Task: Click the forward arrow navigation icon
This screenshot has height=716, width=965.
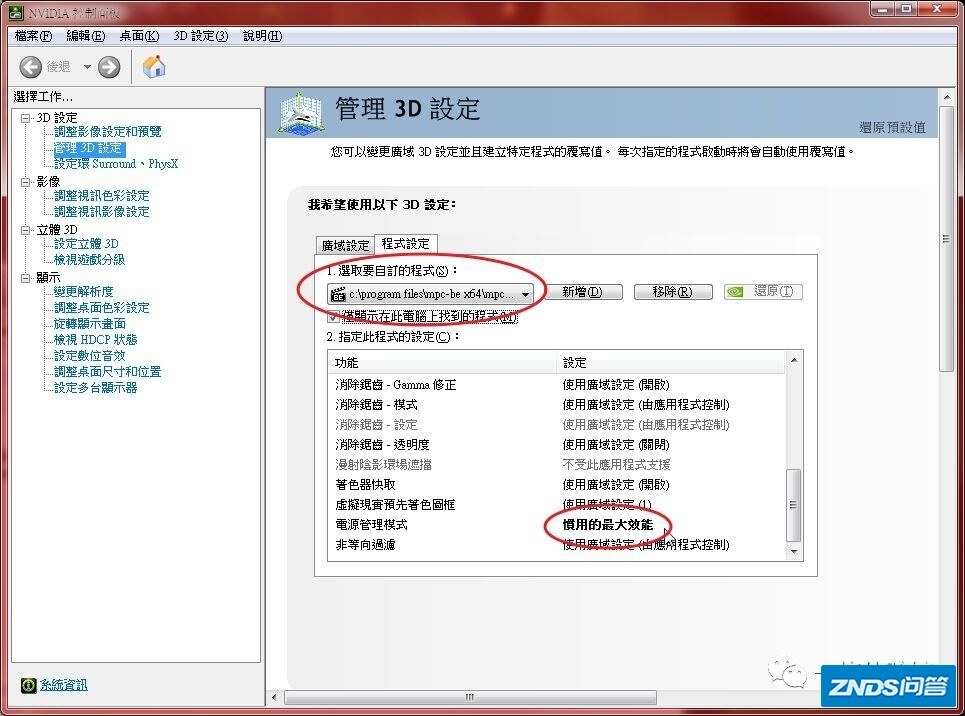Action: coord(109,66)
